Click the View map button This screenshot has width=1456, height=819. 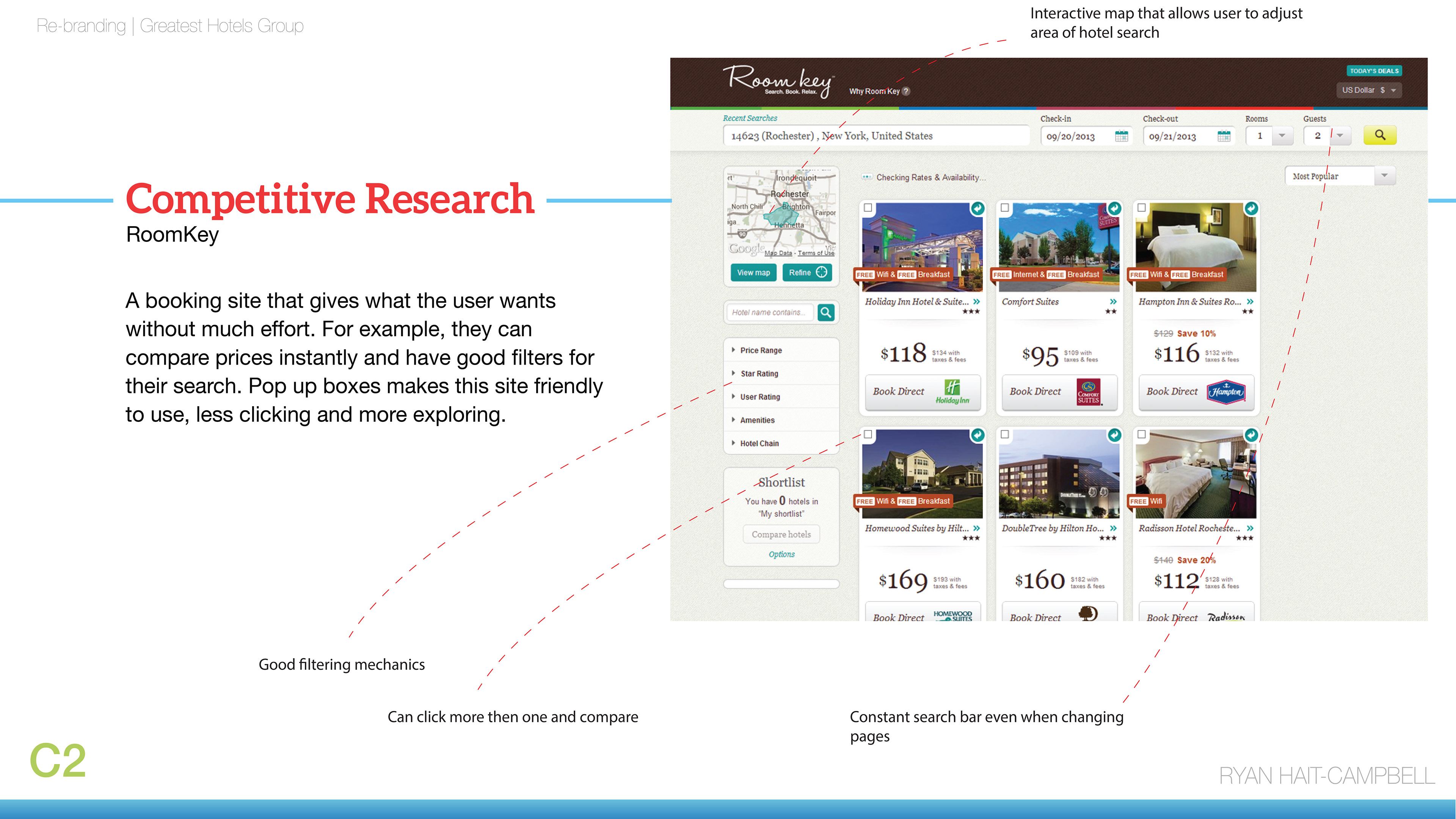tap(753, 273)
